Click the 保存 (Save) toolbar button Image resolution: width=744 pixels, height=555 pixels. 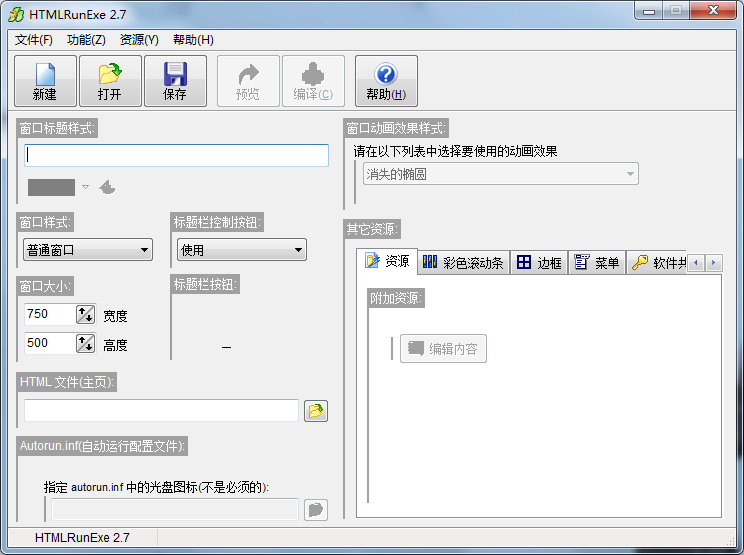point(175,81)
